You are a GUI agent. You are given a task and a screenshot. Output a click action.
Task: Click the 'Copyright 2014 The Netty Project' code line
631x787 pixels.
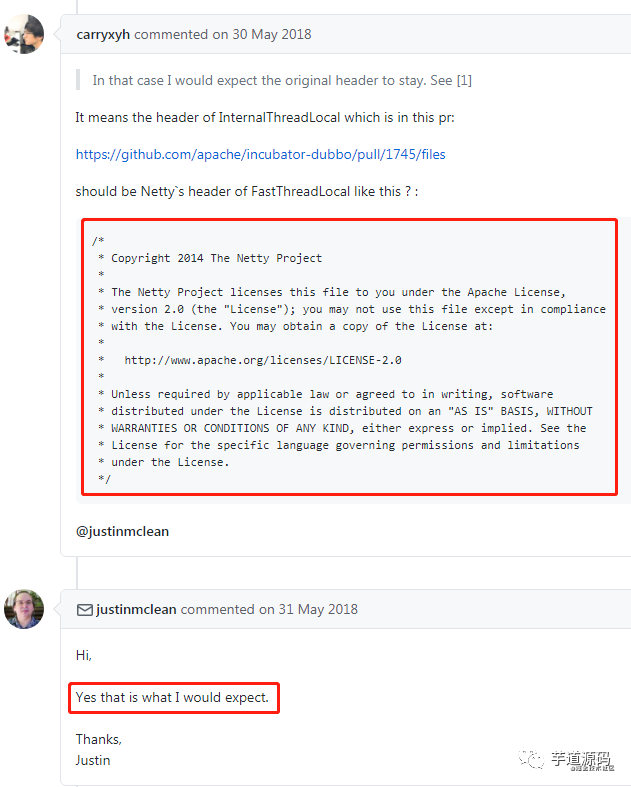pyautogui.click(x=216, y=258)
